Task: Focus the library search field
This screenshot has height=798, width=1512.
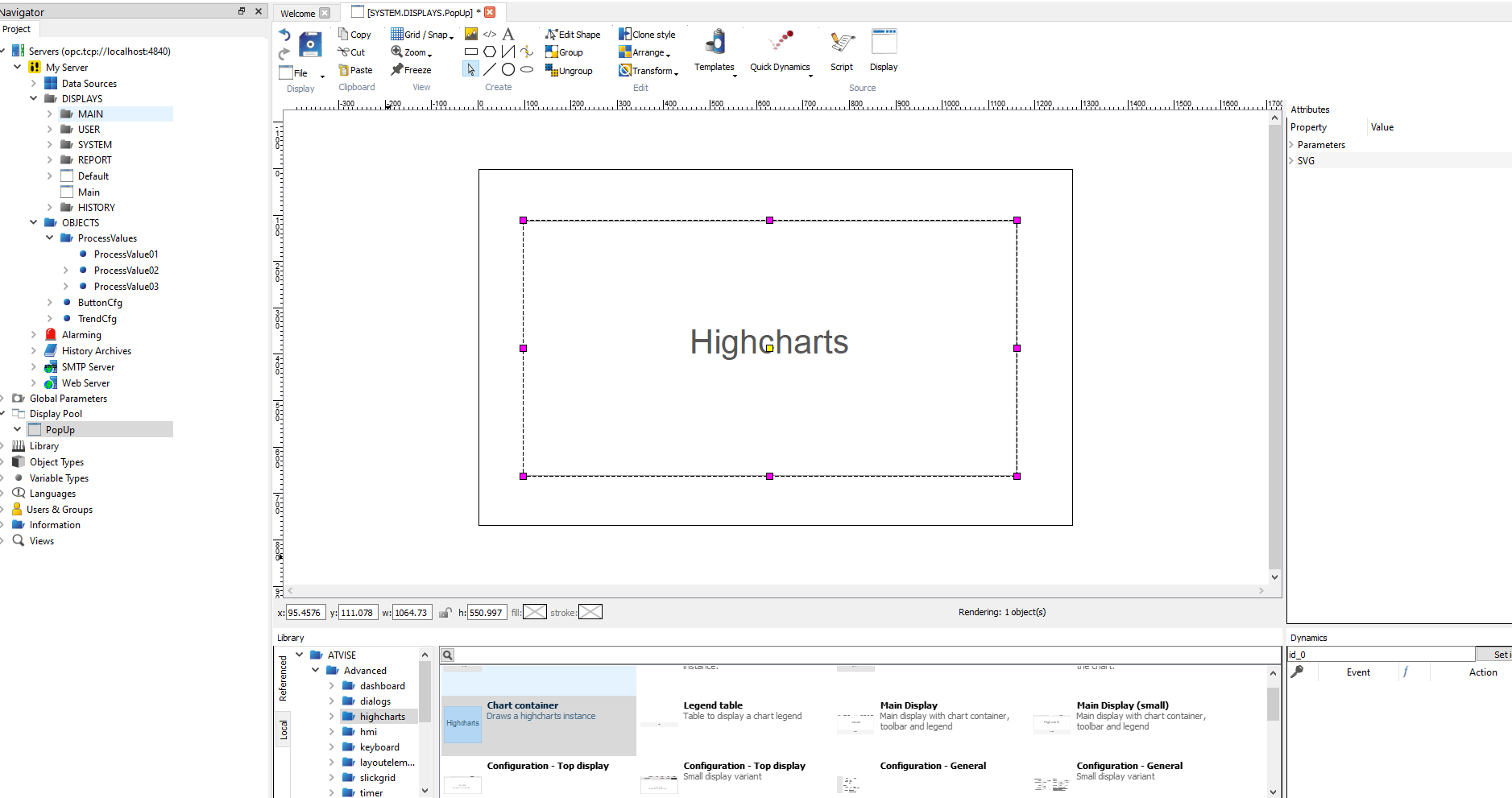Action: [x=868, y=655]
